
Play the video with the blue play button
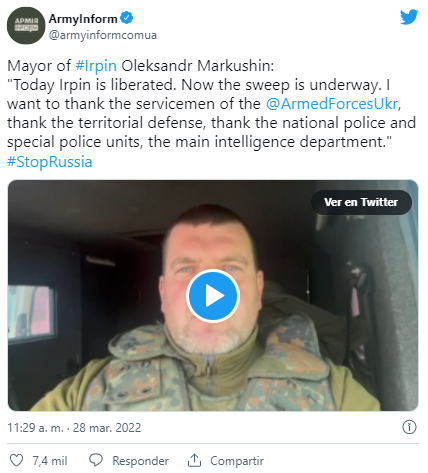[213, 296]
